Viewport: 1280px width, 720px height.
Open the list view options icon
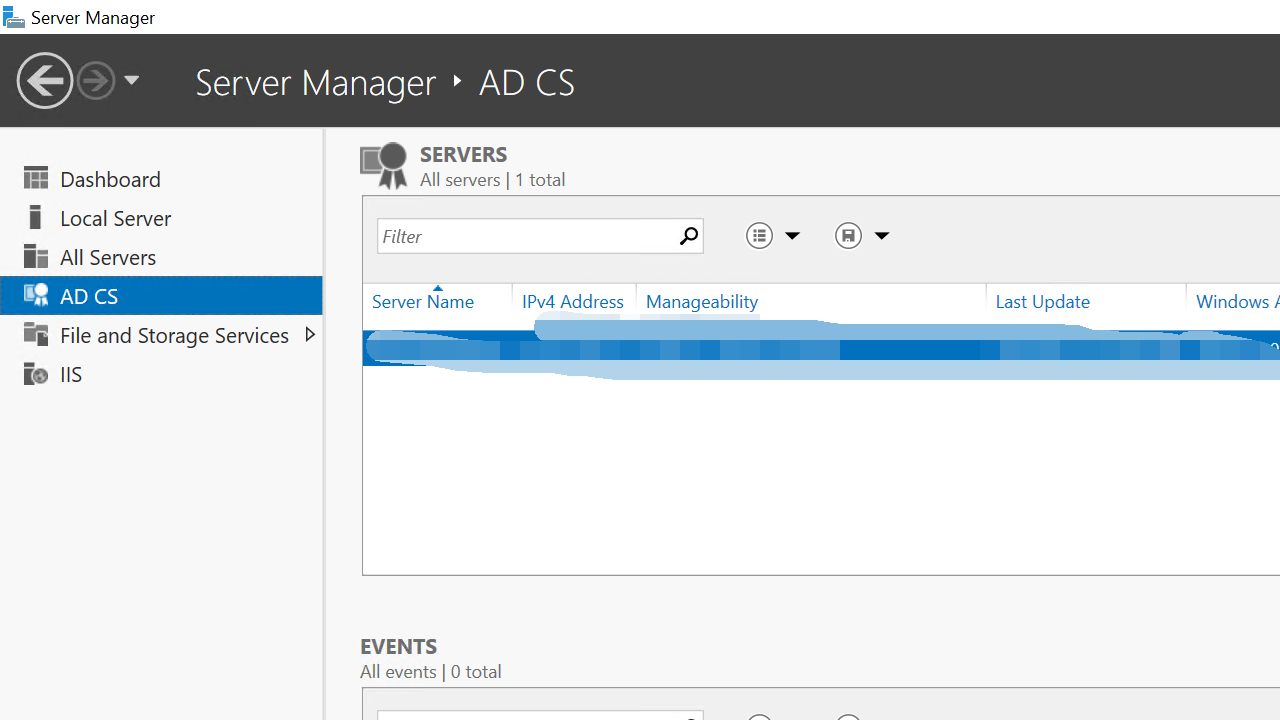(x=760, y=236)
